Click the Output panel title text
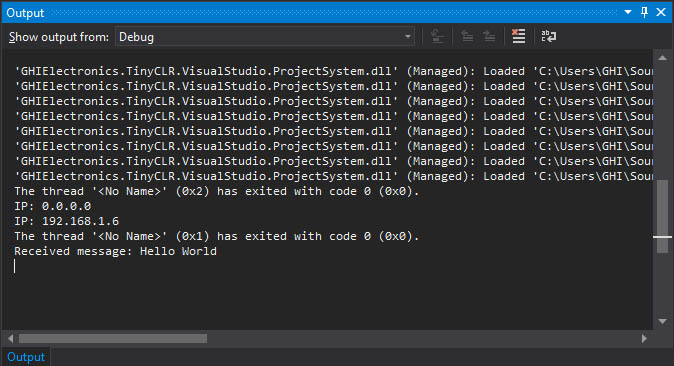The image size is (674, 366). tap(25, 13)
